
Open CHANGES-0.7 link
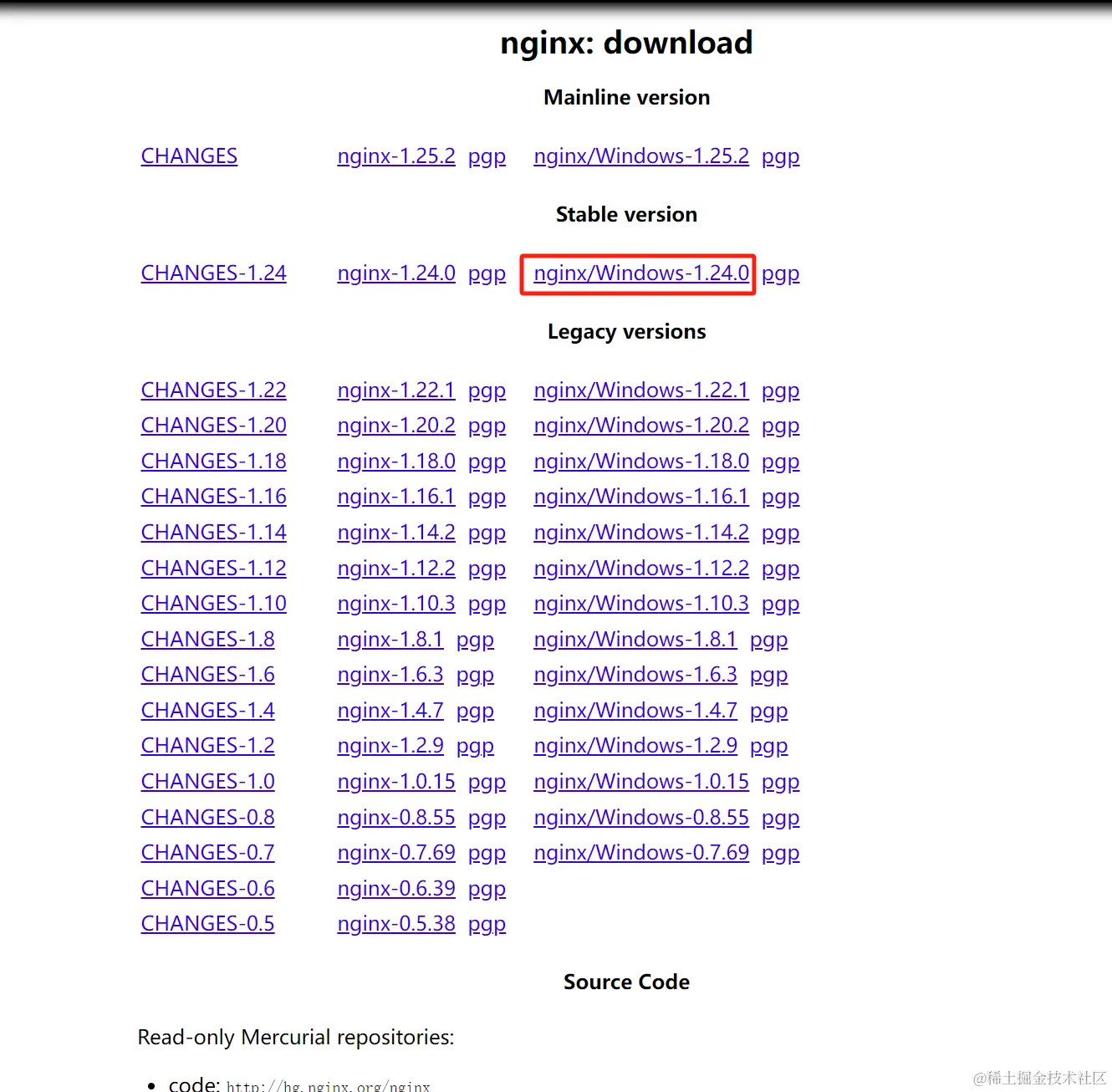[207, 853]
